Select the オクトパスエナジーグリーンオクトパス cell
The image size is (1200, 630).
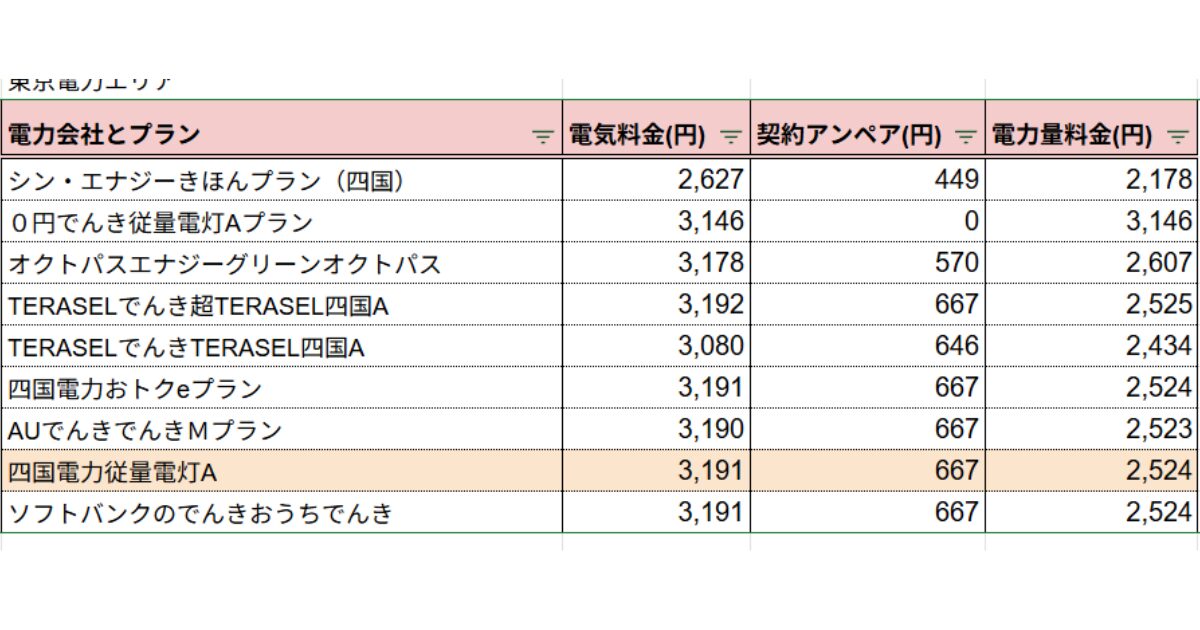[282, 263]
